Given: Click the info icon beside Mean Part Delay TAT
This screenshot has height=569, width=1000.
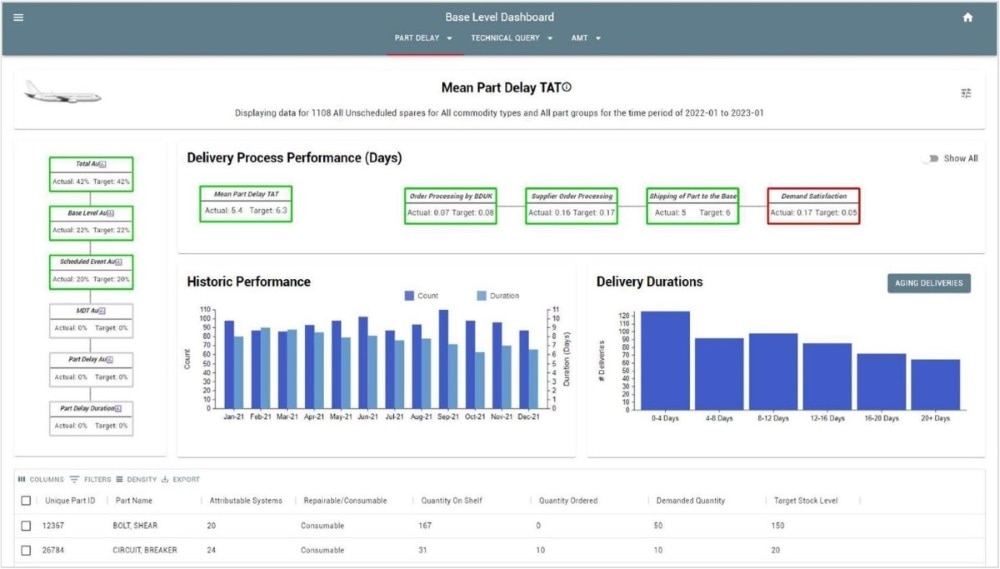Looking at the screenshot, I should [x=566, y=87].
